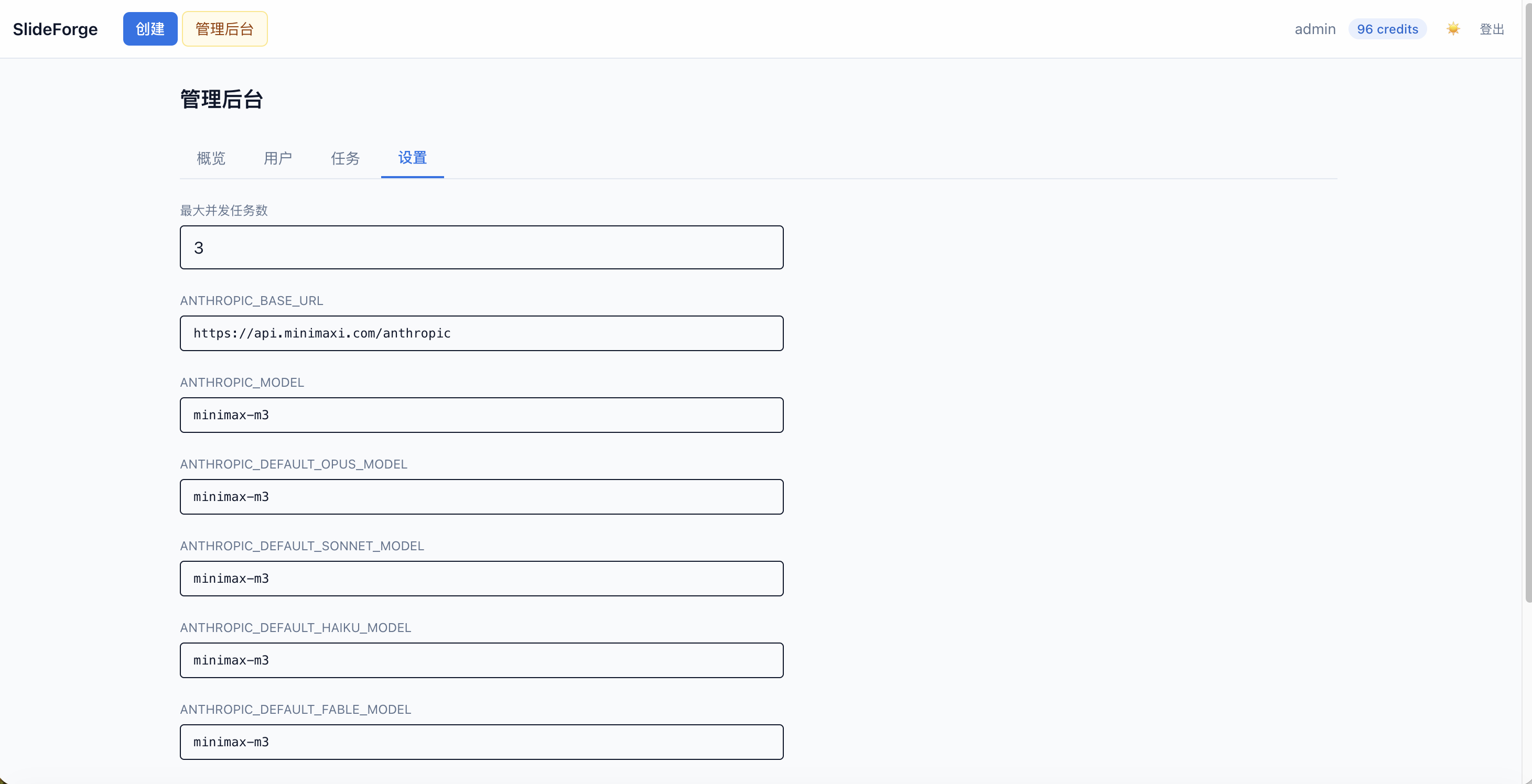This screenshot has height=784, width=1532.
Task: Click the SlideForge logo
Action: point(55,29)
